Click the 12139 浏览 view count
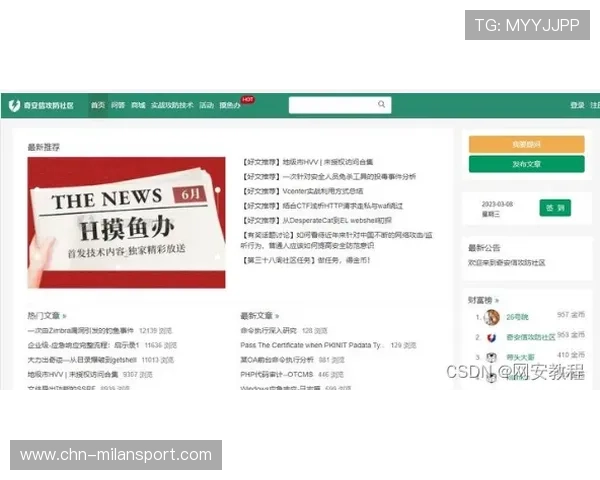The image size is (600, 480). coord(155,330)
